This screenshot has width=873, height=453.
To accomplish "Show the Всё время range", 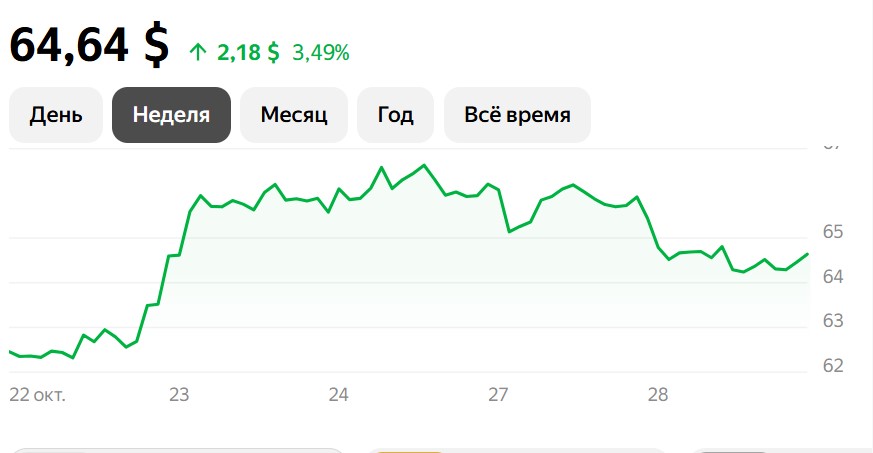I will point(517,115).
